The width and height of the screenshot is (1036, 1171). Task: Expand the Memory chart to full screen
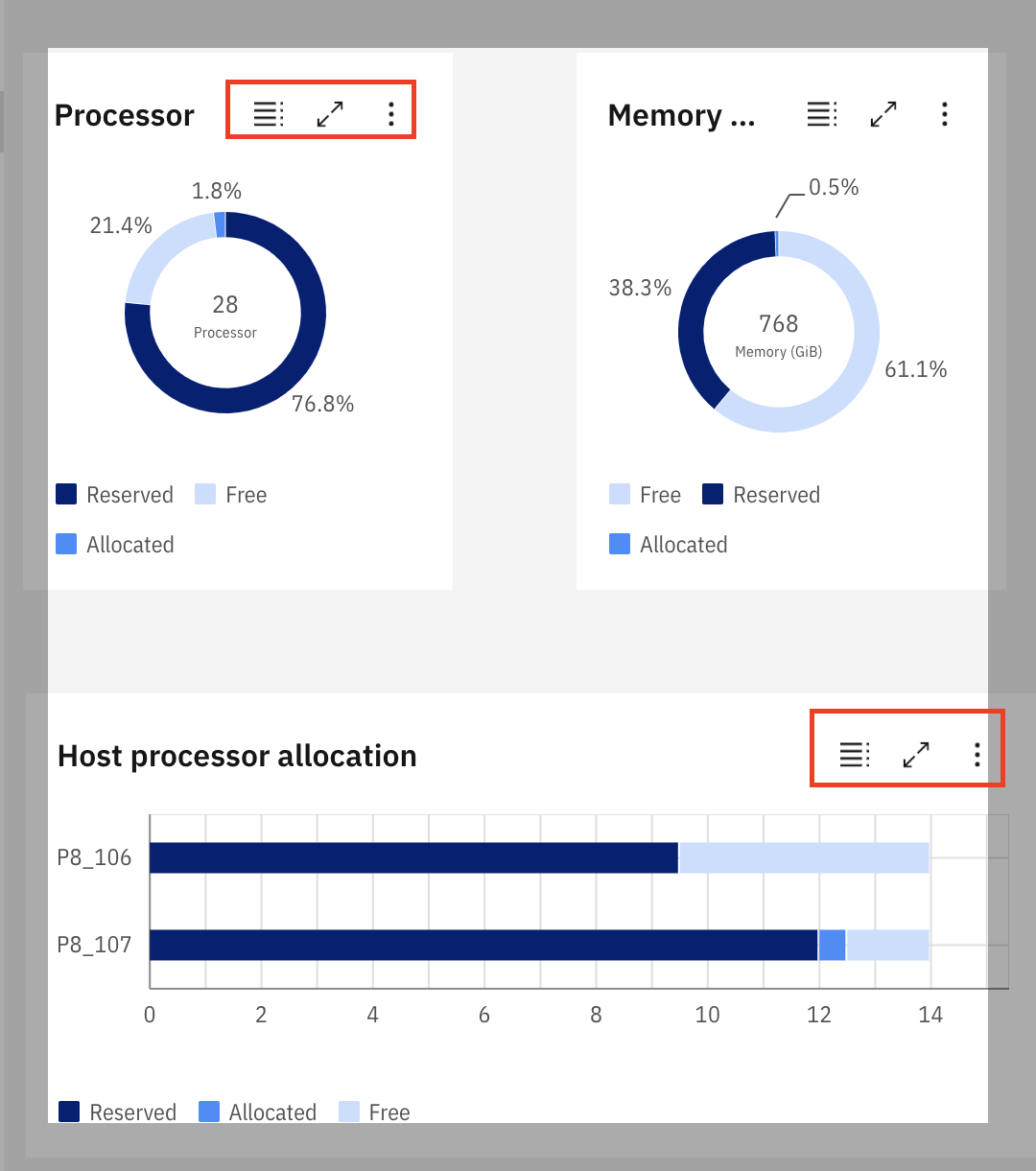coord(883,113)
